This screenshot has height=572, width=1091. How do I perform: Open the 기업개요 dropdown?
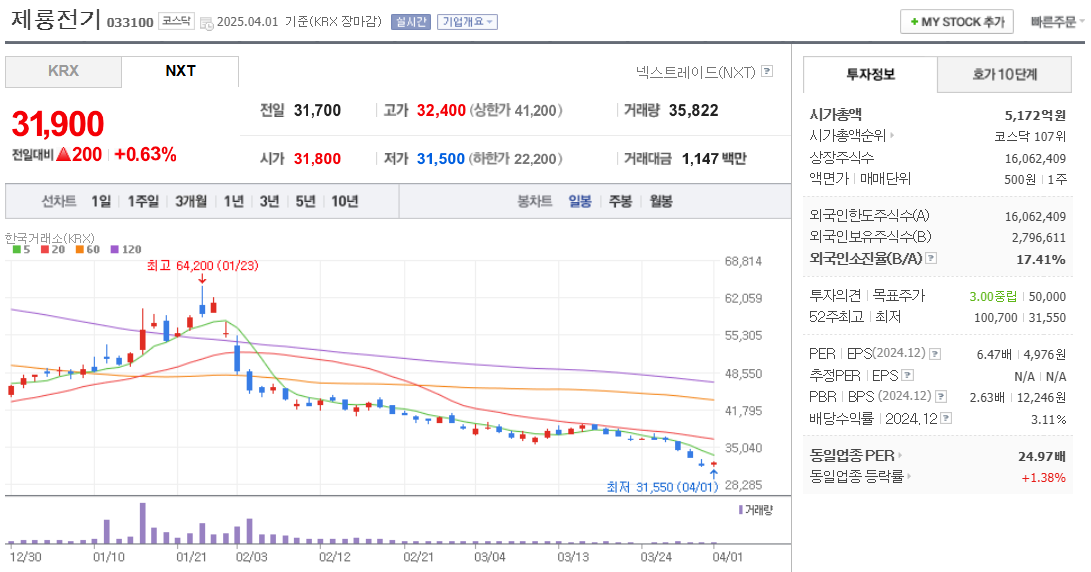click(x=468, y=22)
